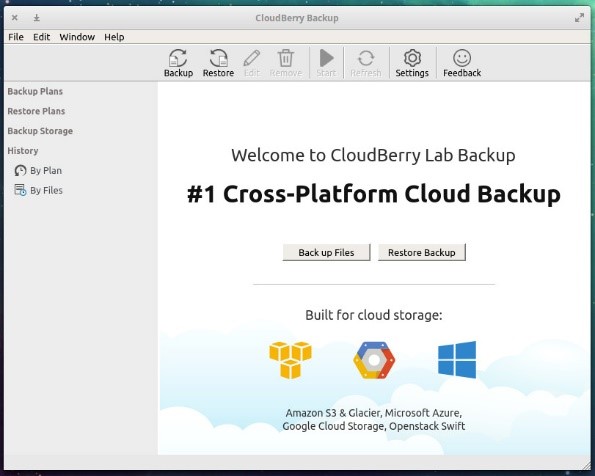Maximize window with the title bar expand icon
Viewport: 595px width, 476px height.
(x=579, y=17)
